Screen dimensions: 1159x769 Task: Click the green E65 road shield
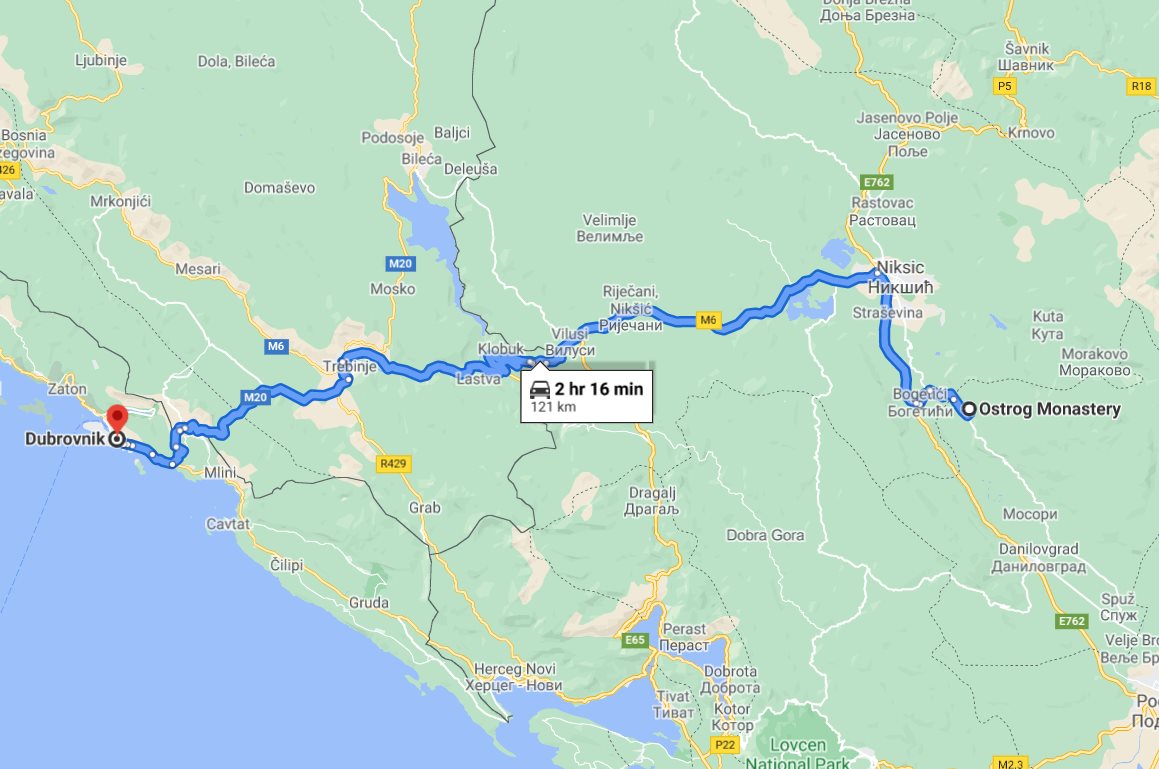[635, 640]
